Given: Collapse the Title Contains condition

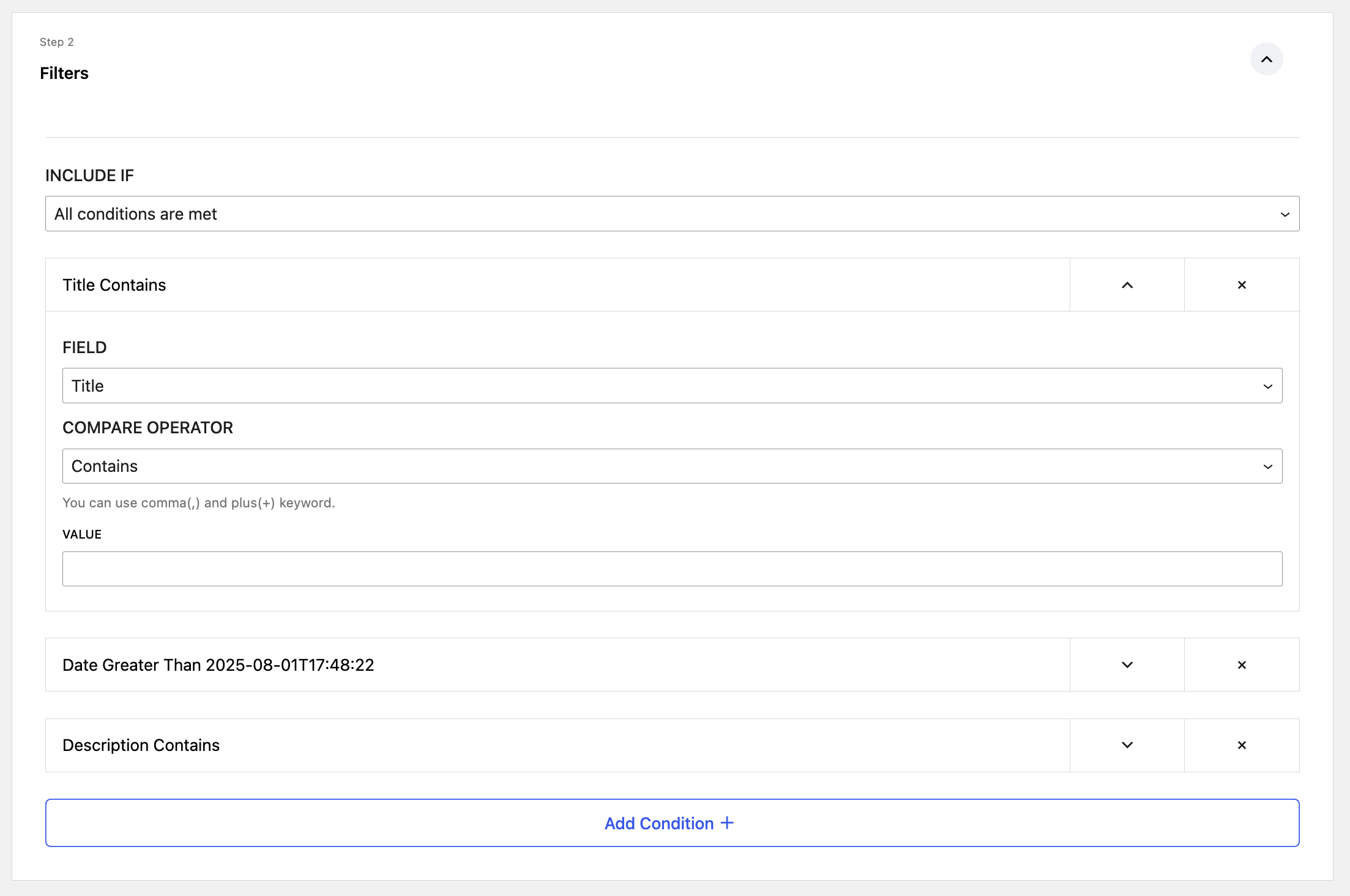Looking at the screenshot, I should click(1127, 285).
